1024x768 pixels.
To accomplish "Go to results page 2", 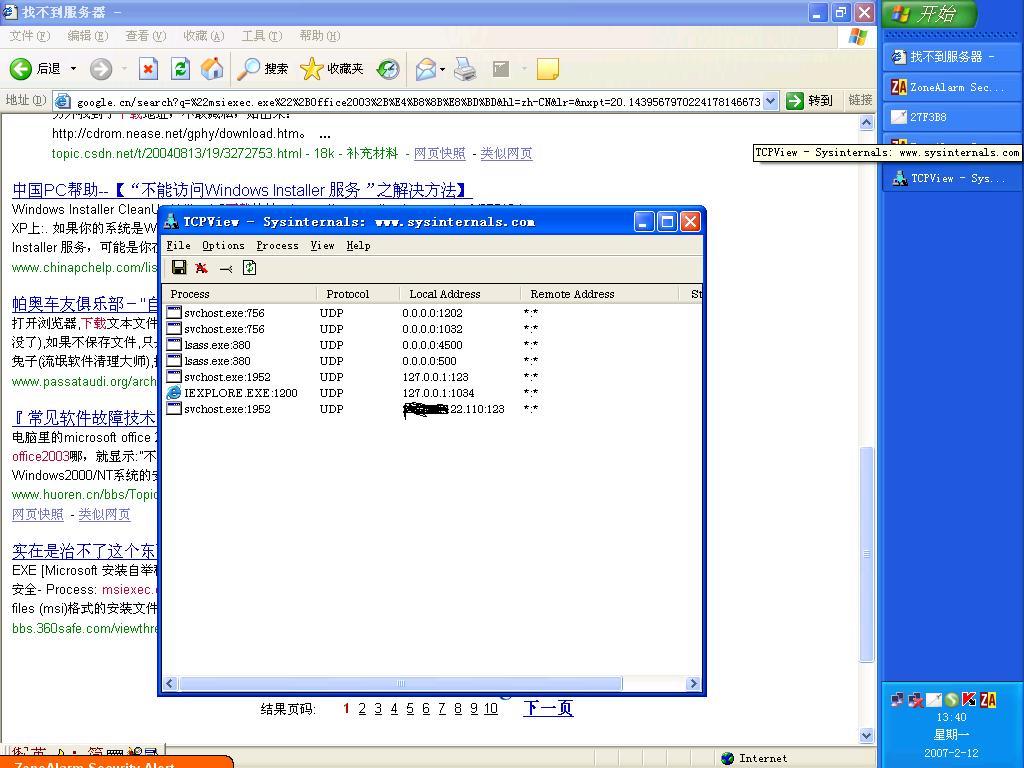I will [x=362, y=709].
